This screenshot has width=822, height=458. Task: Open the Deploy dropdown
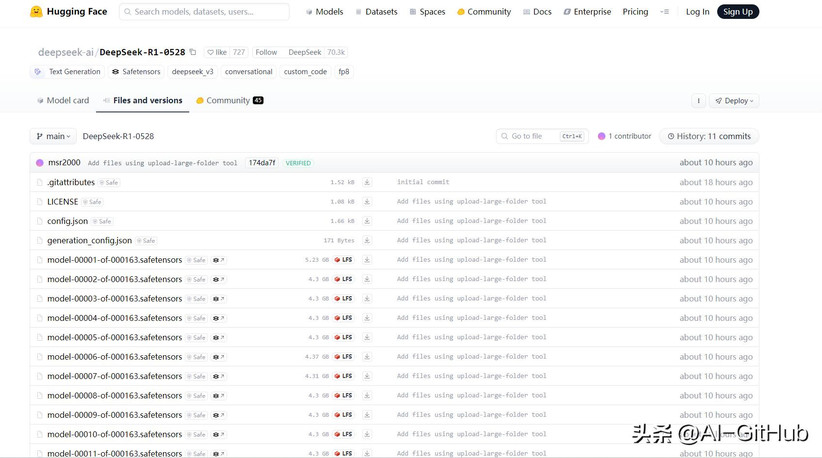735,101
